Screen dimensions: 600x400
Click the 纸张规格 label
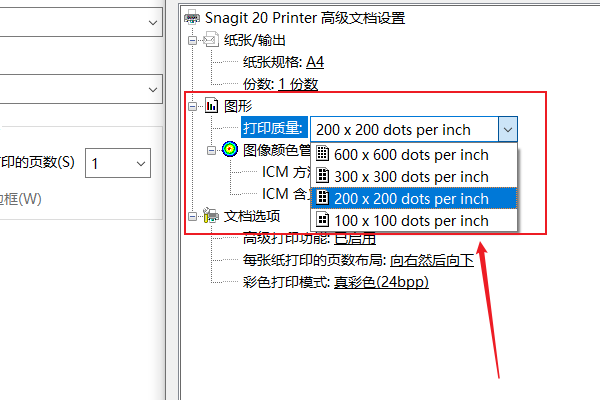tap(273, 62)
